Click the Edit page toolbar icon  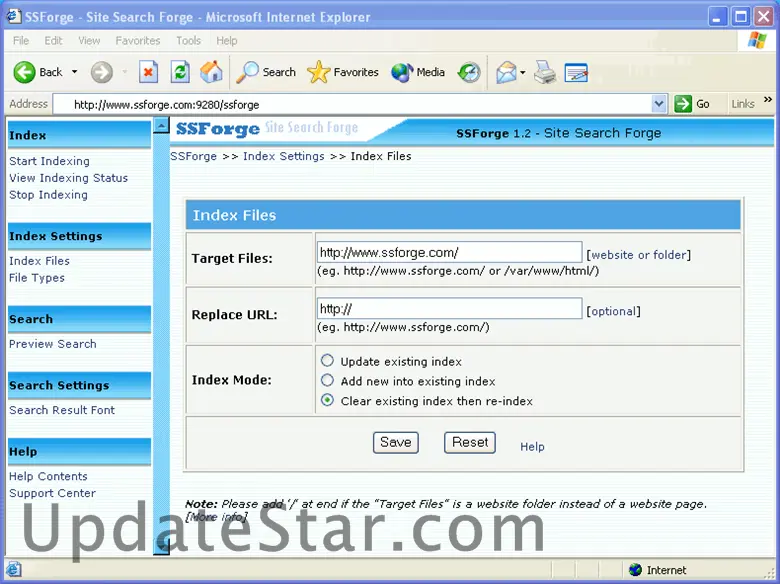point(577,73)
